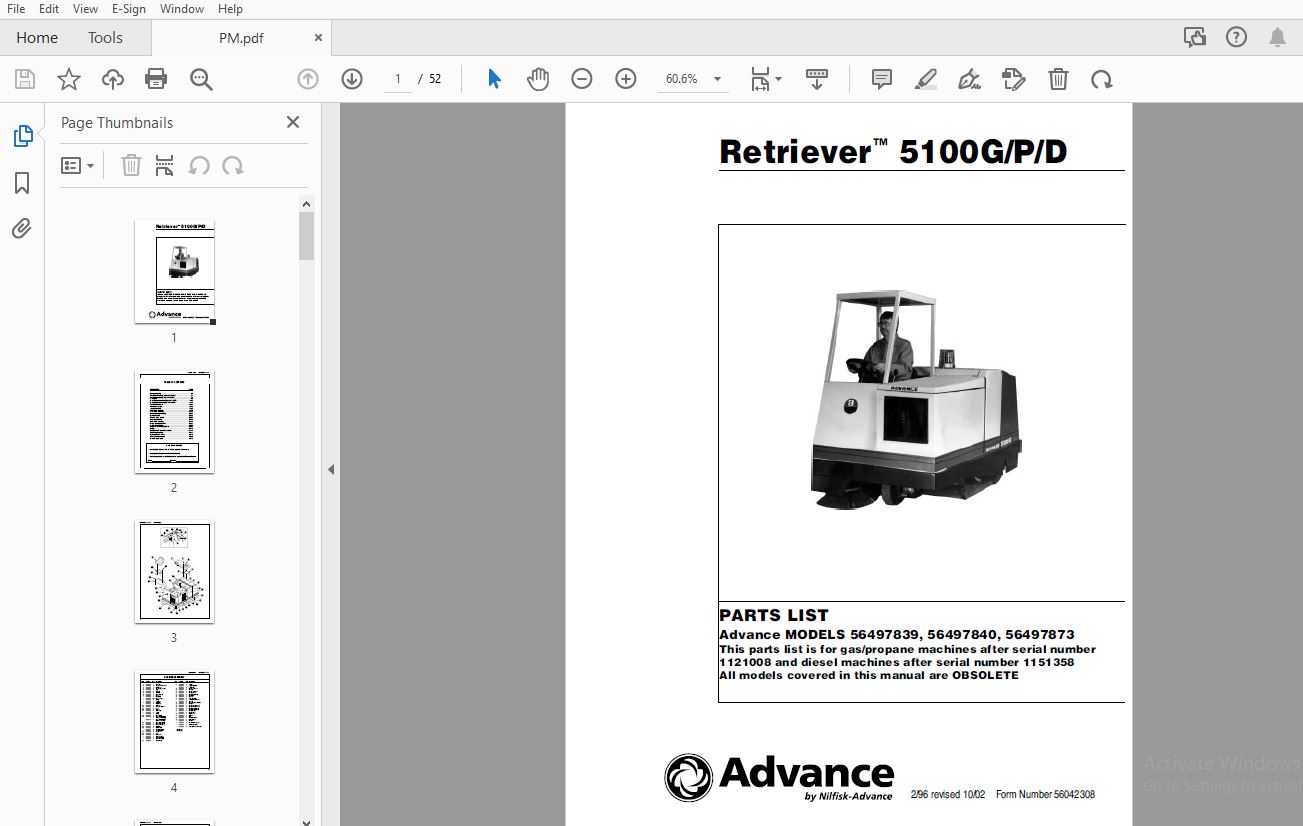
Task: Click the 'Retriever 5100G/P/D' title
Action: pyautogui.click(x=894, y=151)
